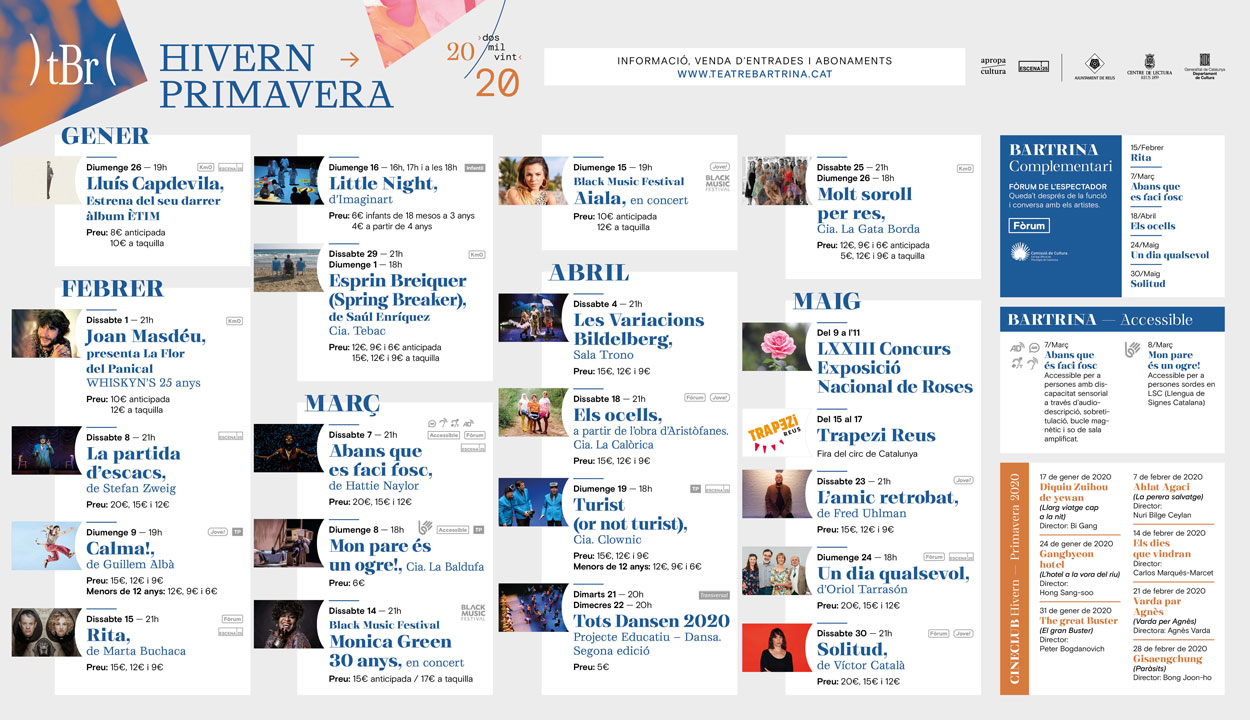Click the Joan Masdéu photo
The height and width of the screenshot is (720, 1250).
point(46,334)
